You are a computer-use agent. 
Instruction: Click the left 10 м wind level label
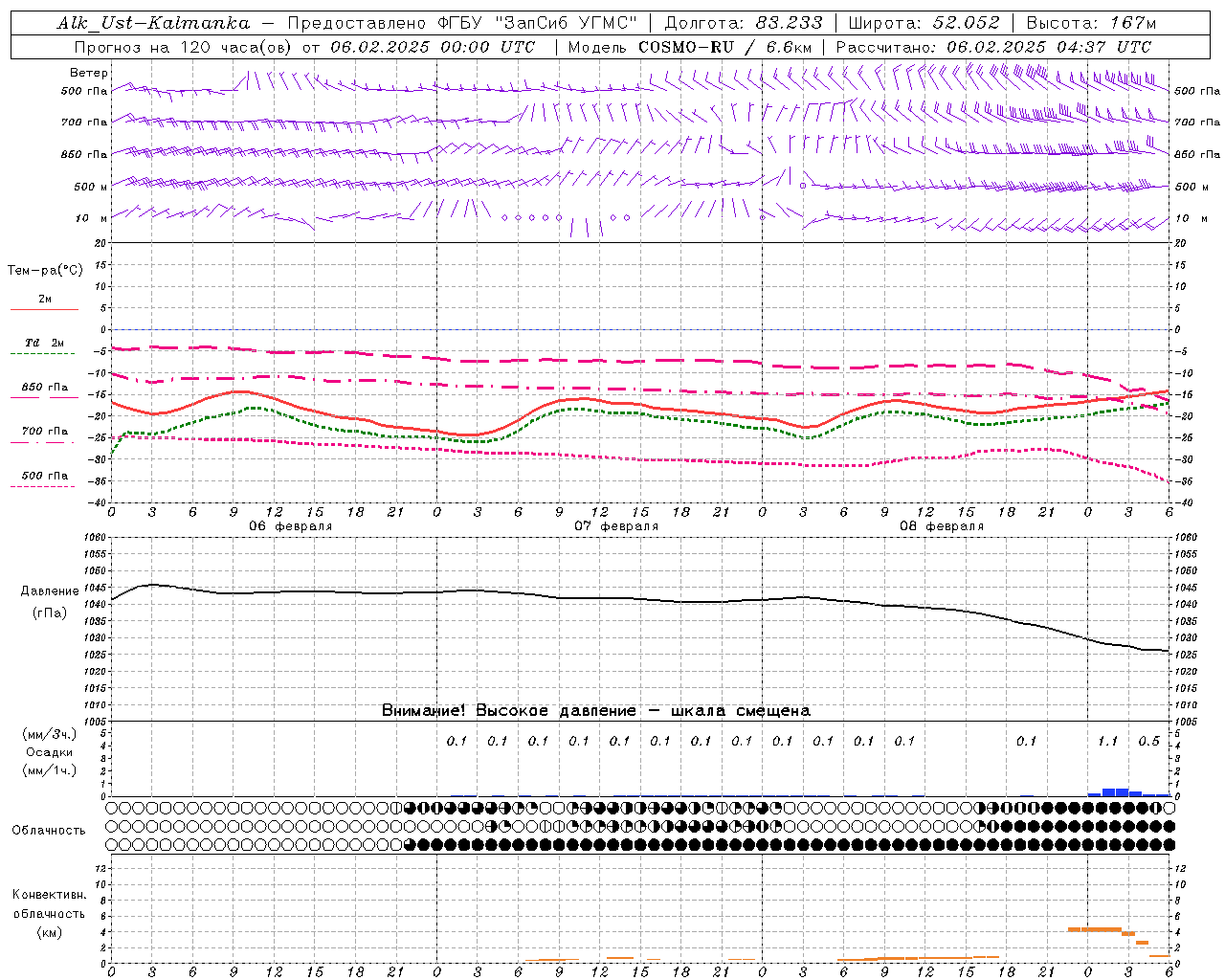pos(92,218)
